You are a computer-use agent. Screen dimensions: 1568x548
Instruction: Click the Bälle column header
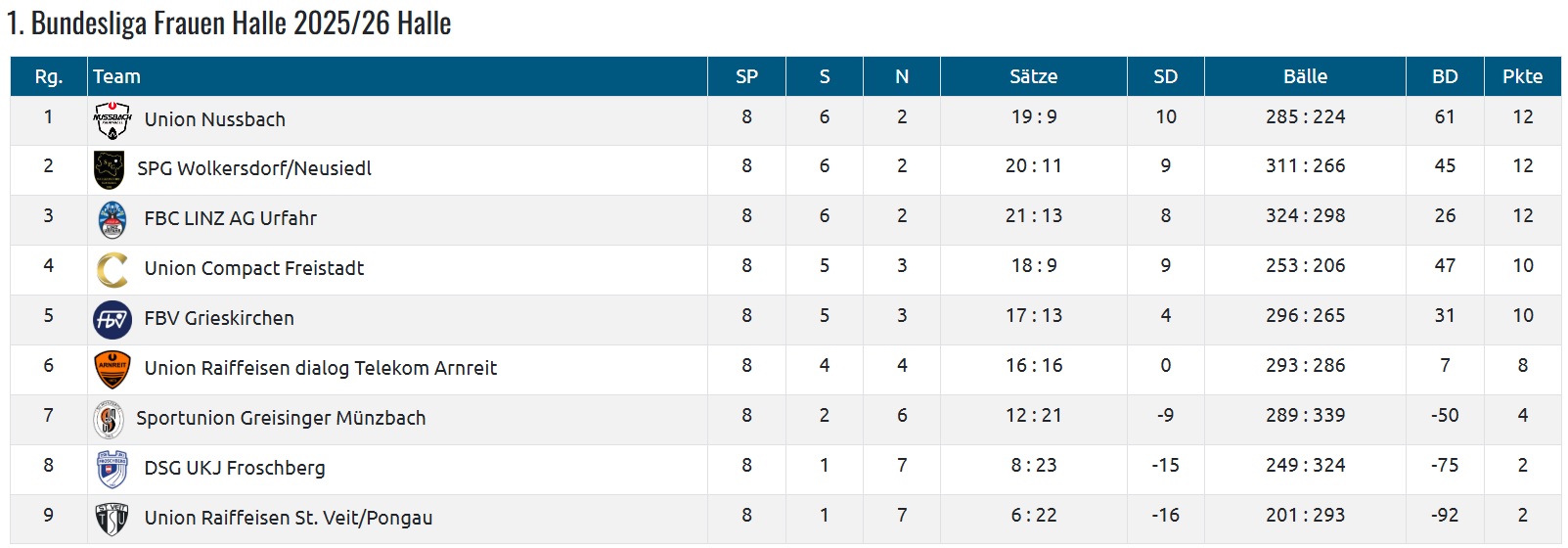(1305, 76)
